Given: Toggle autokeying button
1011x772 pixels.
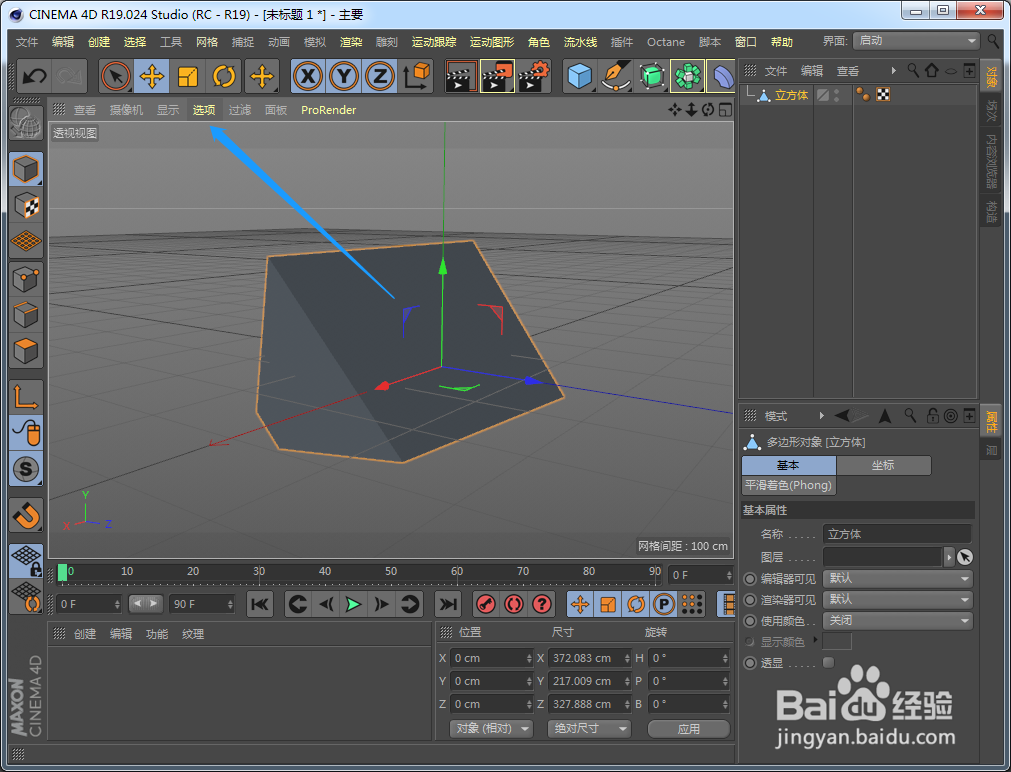Looking at the screenshot, I should (514, 604).
